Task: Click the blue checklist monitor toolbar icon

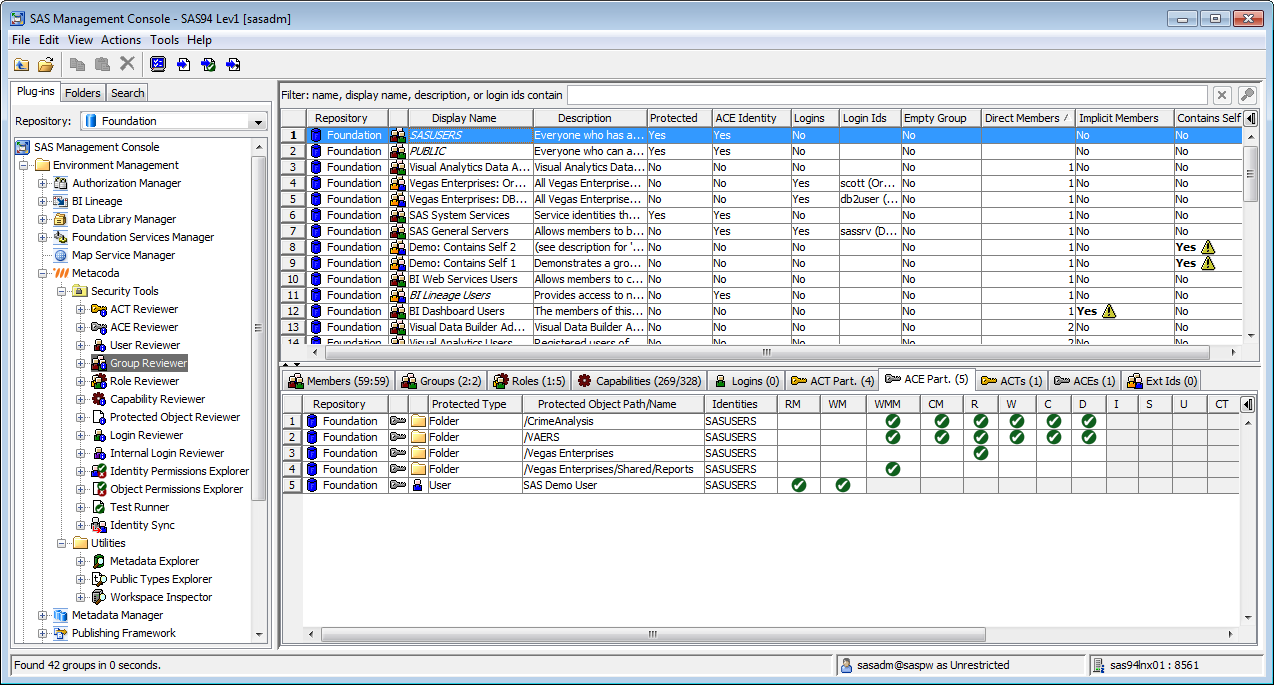Action: [x=158, y=64]
